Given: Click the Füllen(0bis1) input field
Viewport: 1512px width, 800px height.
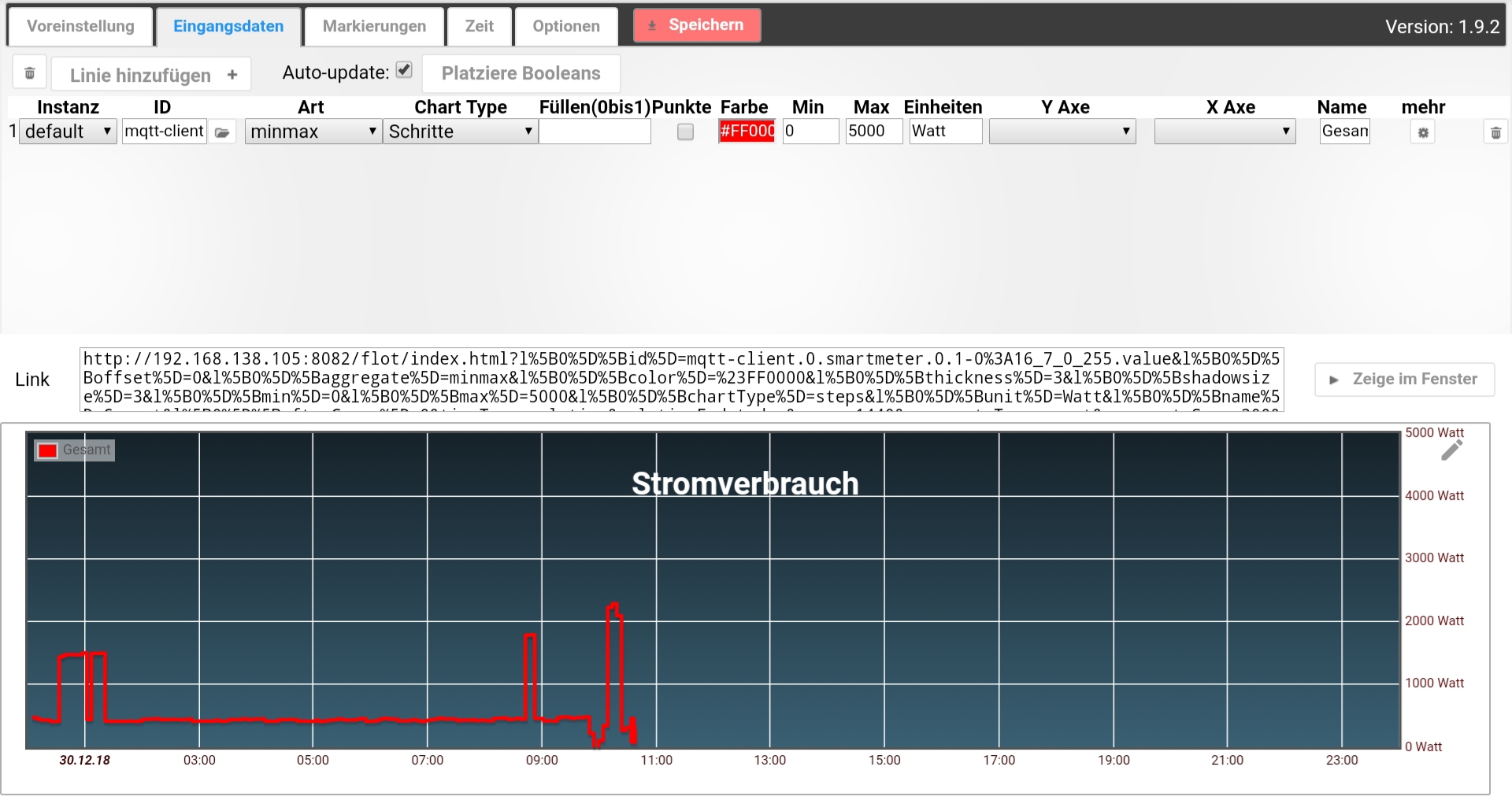Looking at the screenshot, I should coord(595,131).
